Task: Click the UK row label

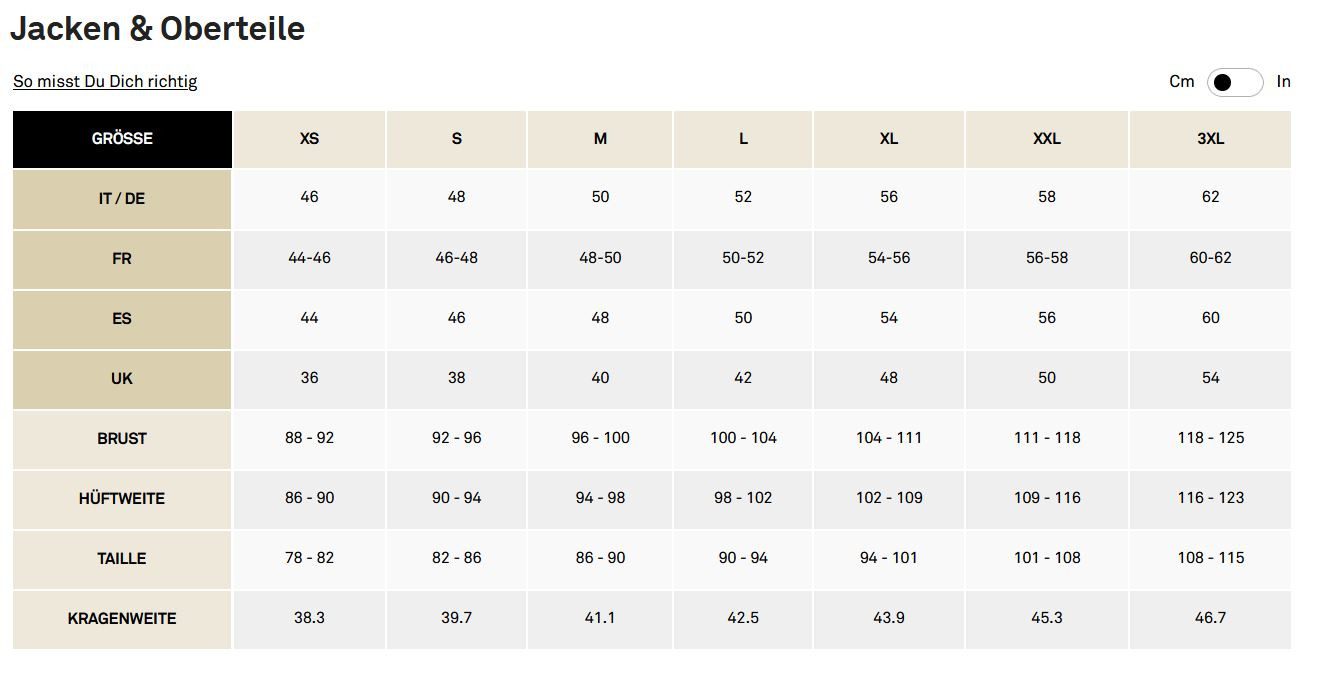Action: (x=122, y=379)
